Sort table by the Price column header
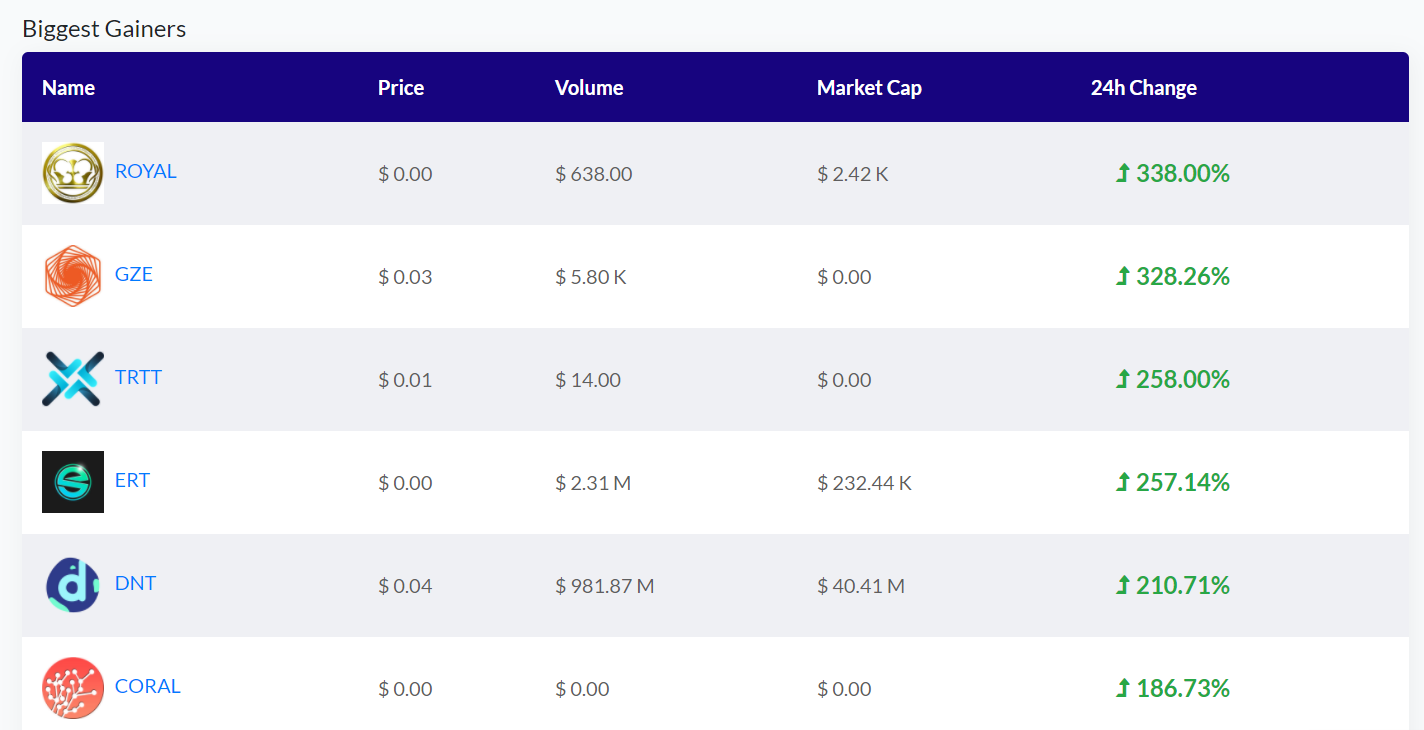 [401, 88]
